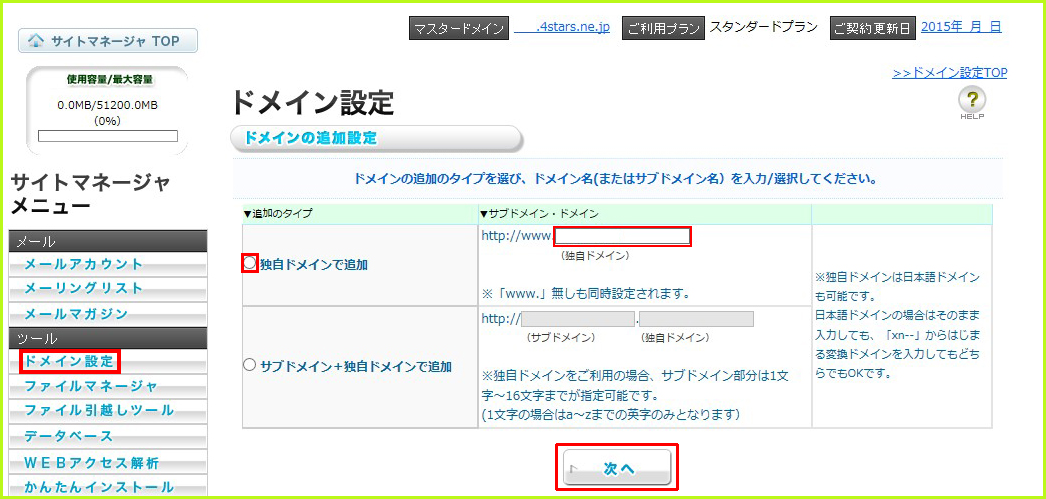Open サイトマネージャ TOP home button
1046x499 pixels.
pos(108,41)
